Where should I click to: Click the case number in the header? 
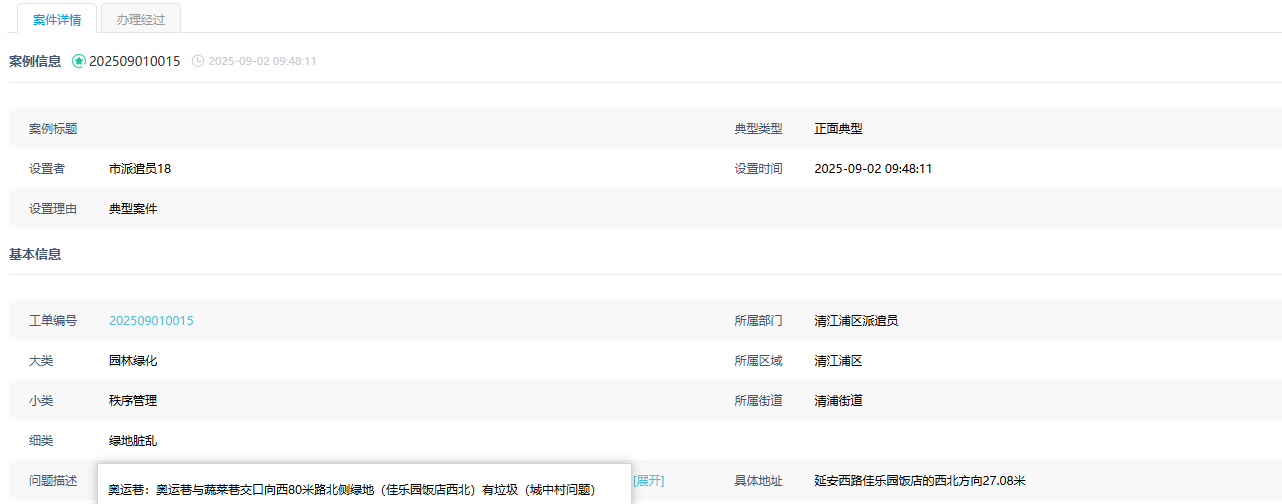tap(135, 61)
